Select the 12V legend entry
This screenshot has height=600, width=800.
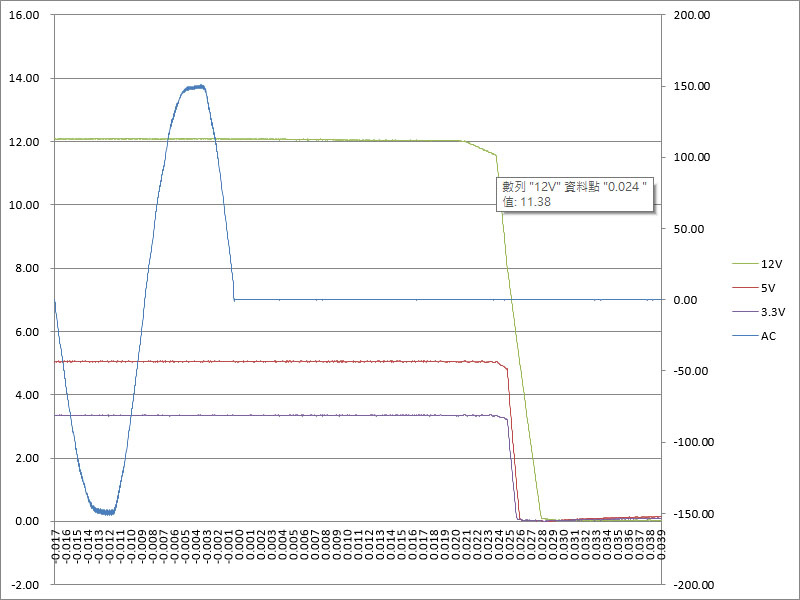click(x=757, y=264)
